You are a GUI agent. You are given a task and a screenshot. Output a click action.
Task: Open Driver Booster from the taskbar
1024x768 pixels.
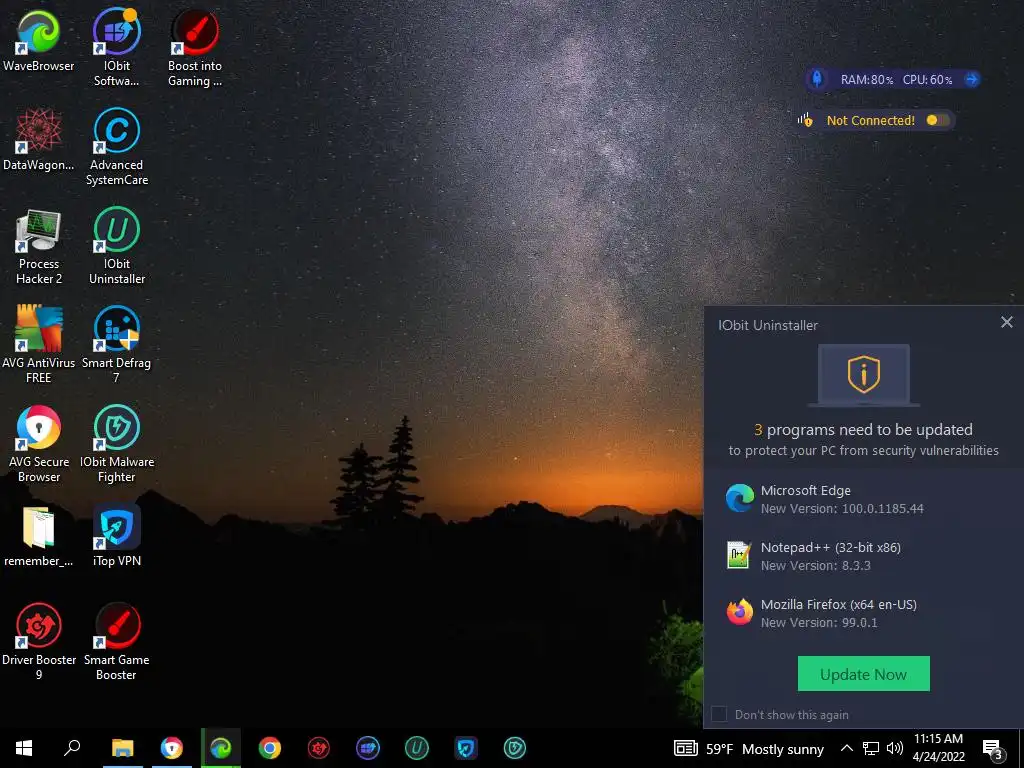319,748
